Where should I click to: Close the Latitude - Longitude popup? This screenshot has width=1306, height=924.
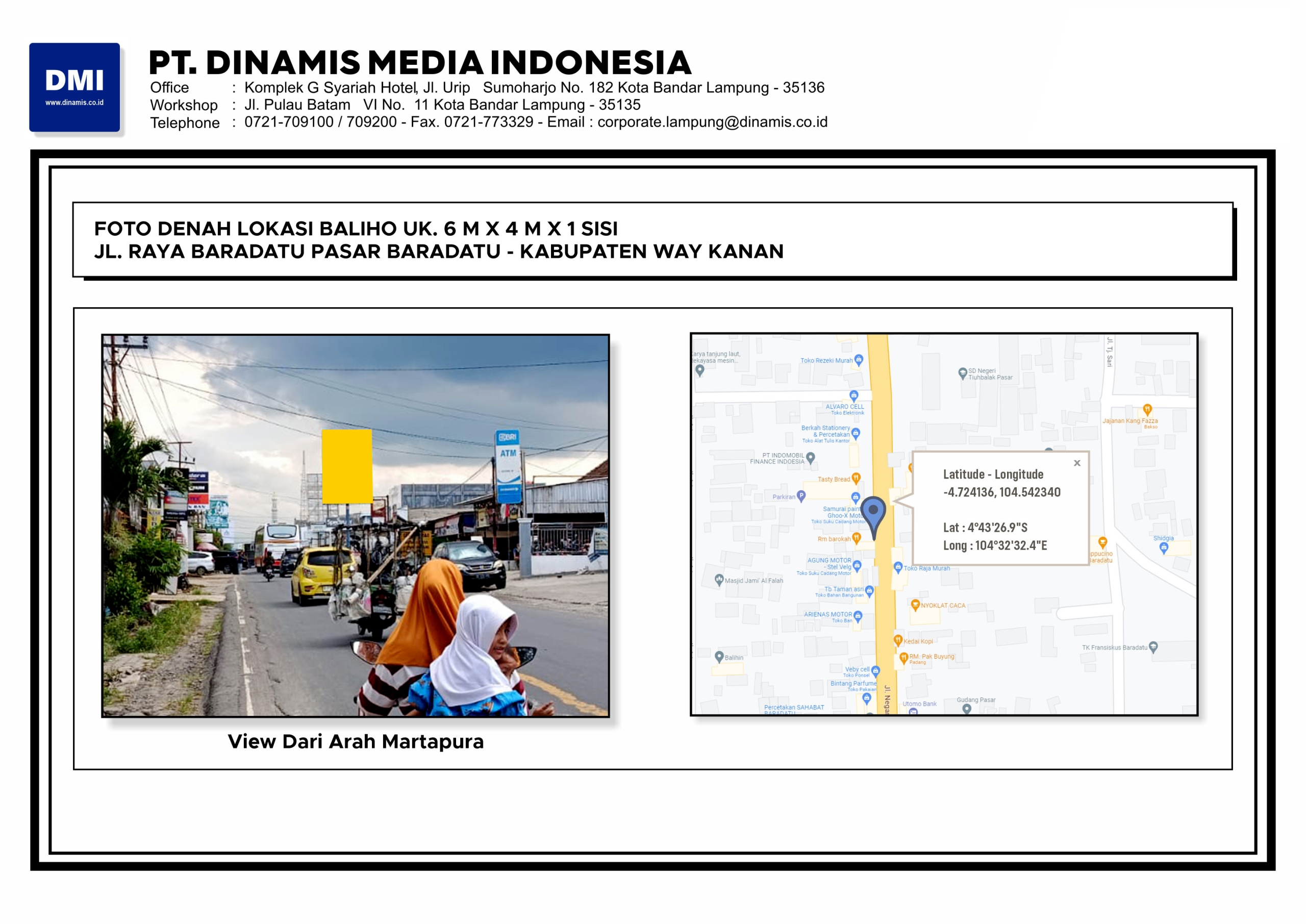(1077, 463)
